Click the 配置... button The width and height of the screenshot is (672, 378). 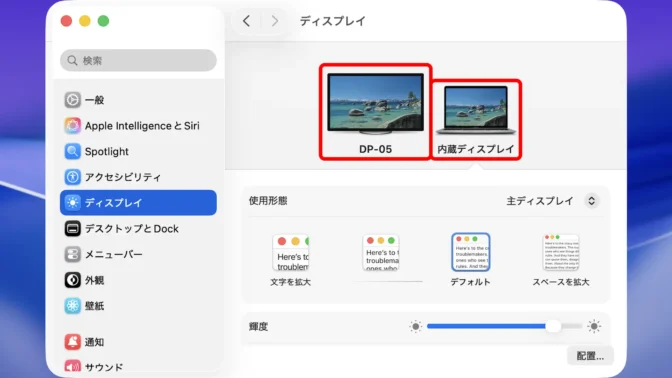(590, 356)
